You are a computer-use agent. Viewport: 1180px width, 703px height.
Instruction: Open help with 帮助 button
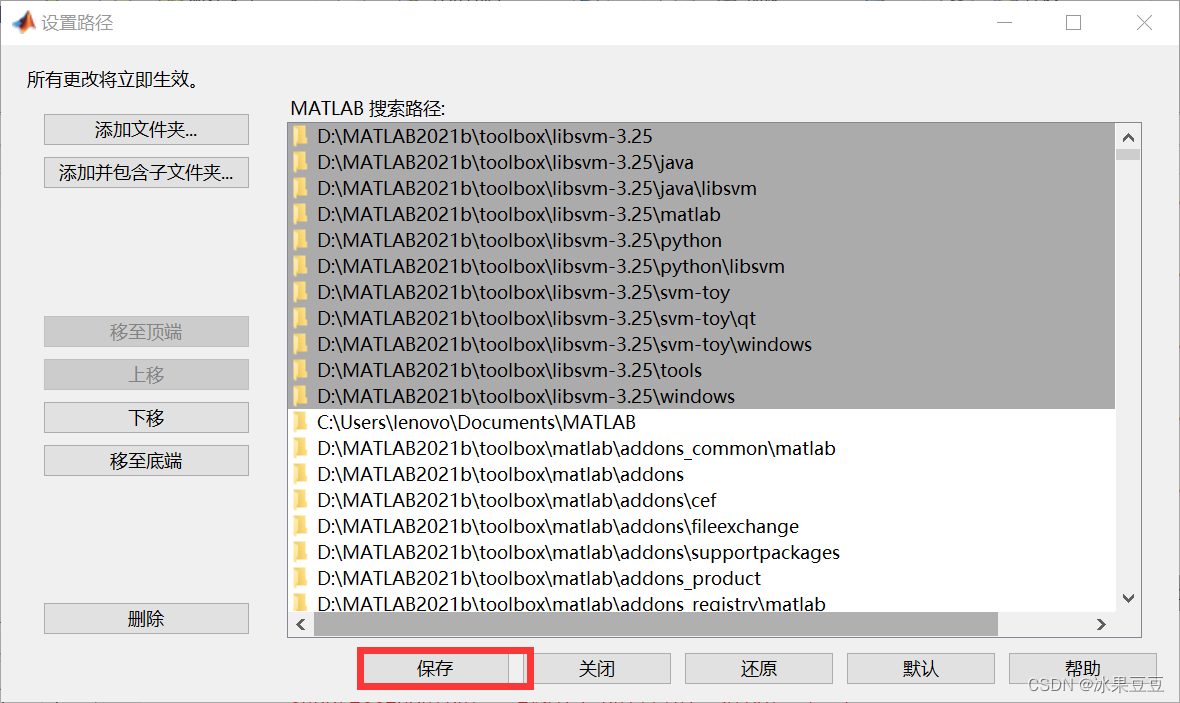[1082, 668]
